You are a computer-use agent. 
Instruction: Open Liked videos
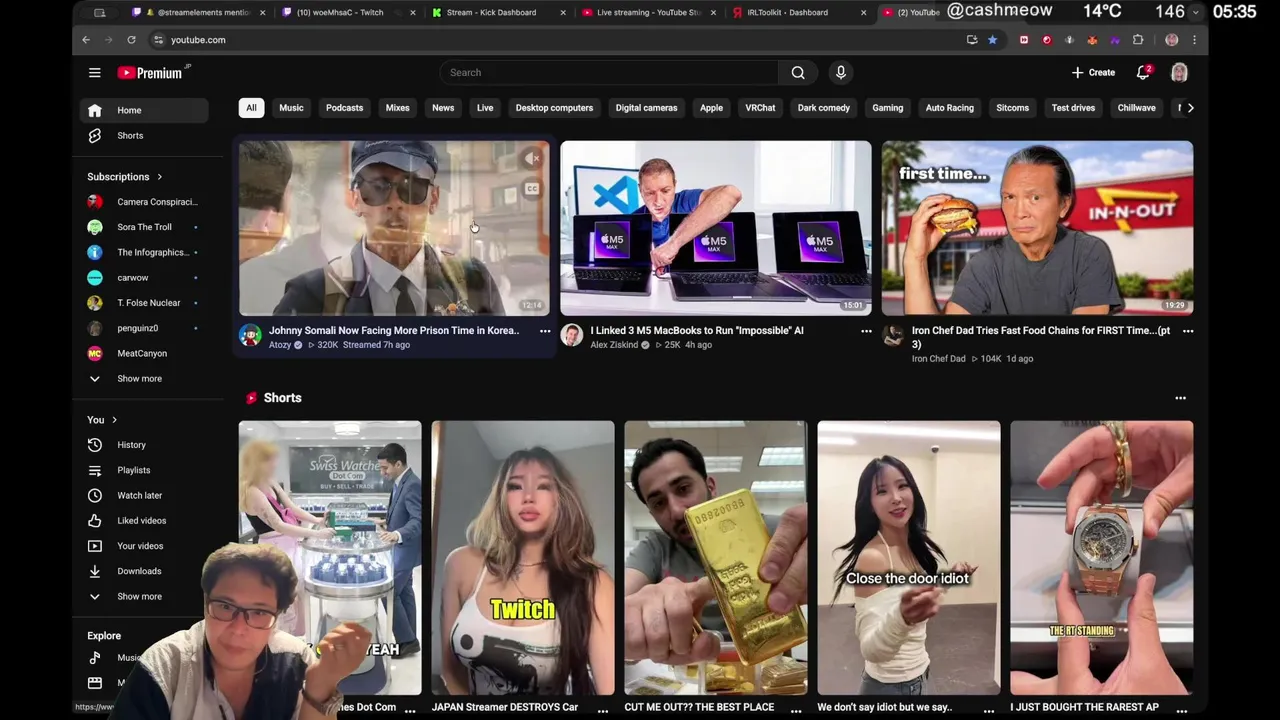tap(144, 520)
